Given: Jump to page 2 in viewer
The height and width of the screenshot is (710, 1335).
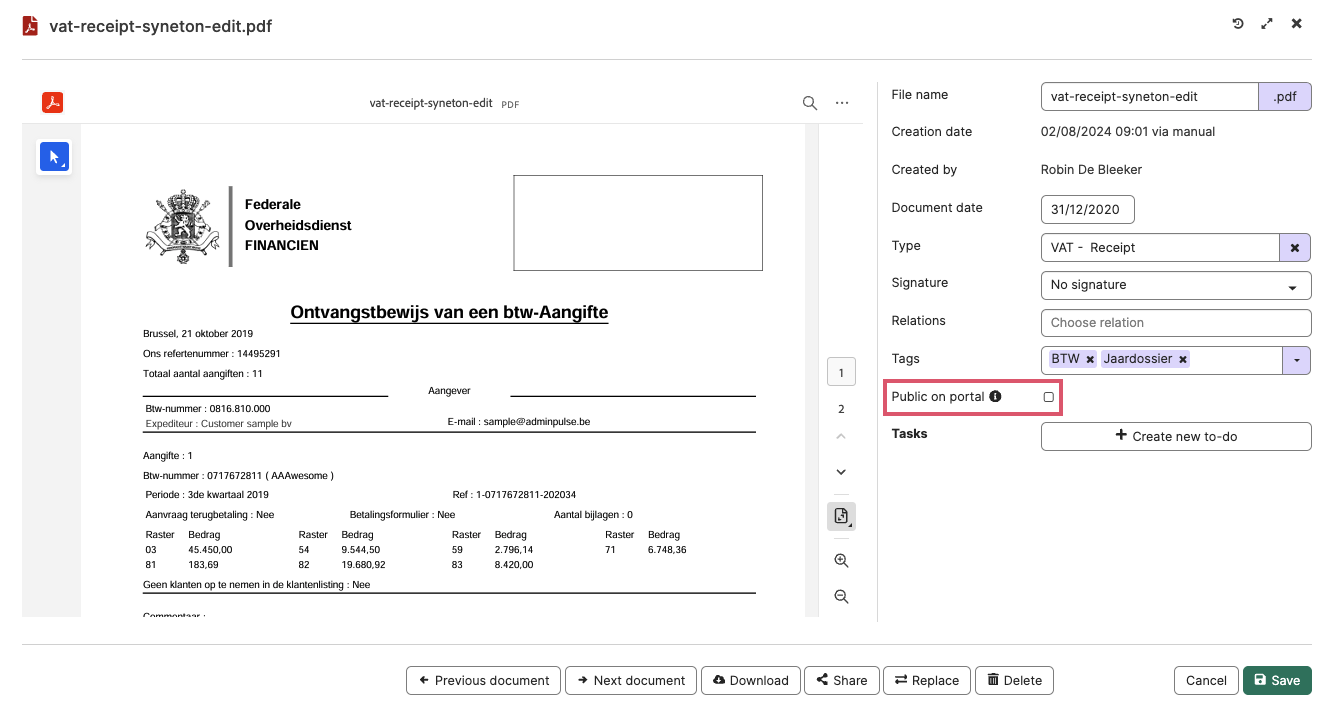Looking at the screenshot, I should [841, 409].
